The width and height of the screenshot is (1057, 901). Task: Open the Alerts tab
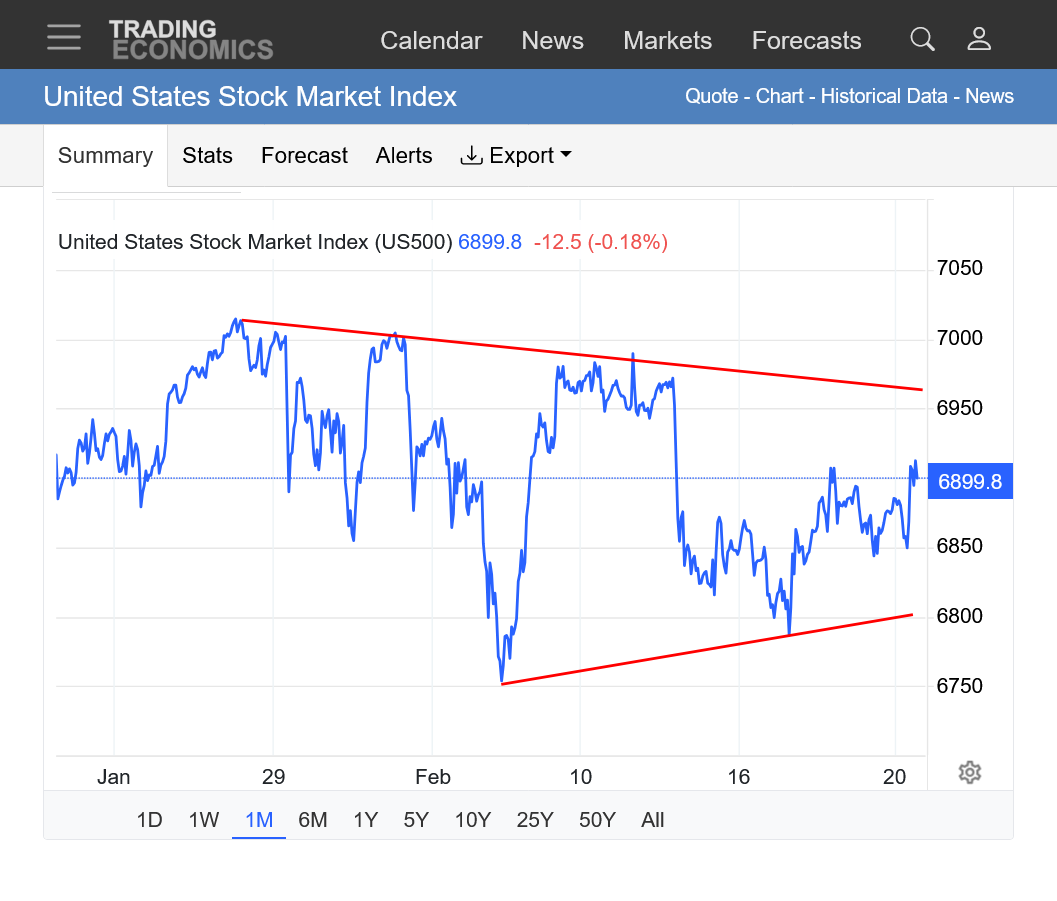point(404,156)
